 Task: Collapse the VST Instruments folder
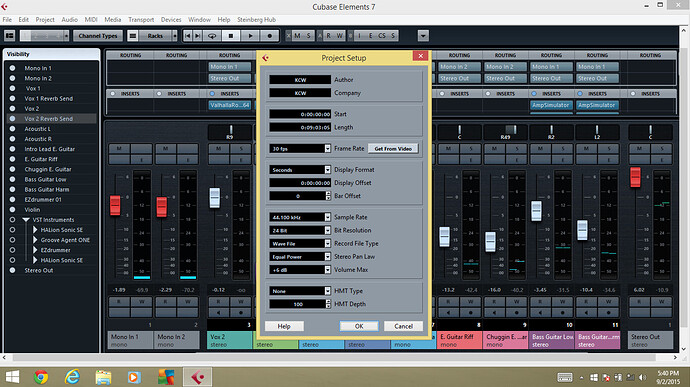point(26,220)
